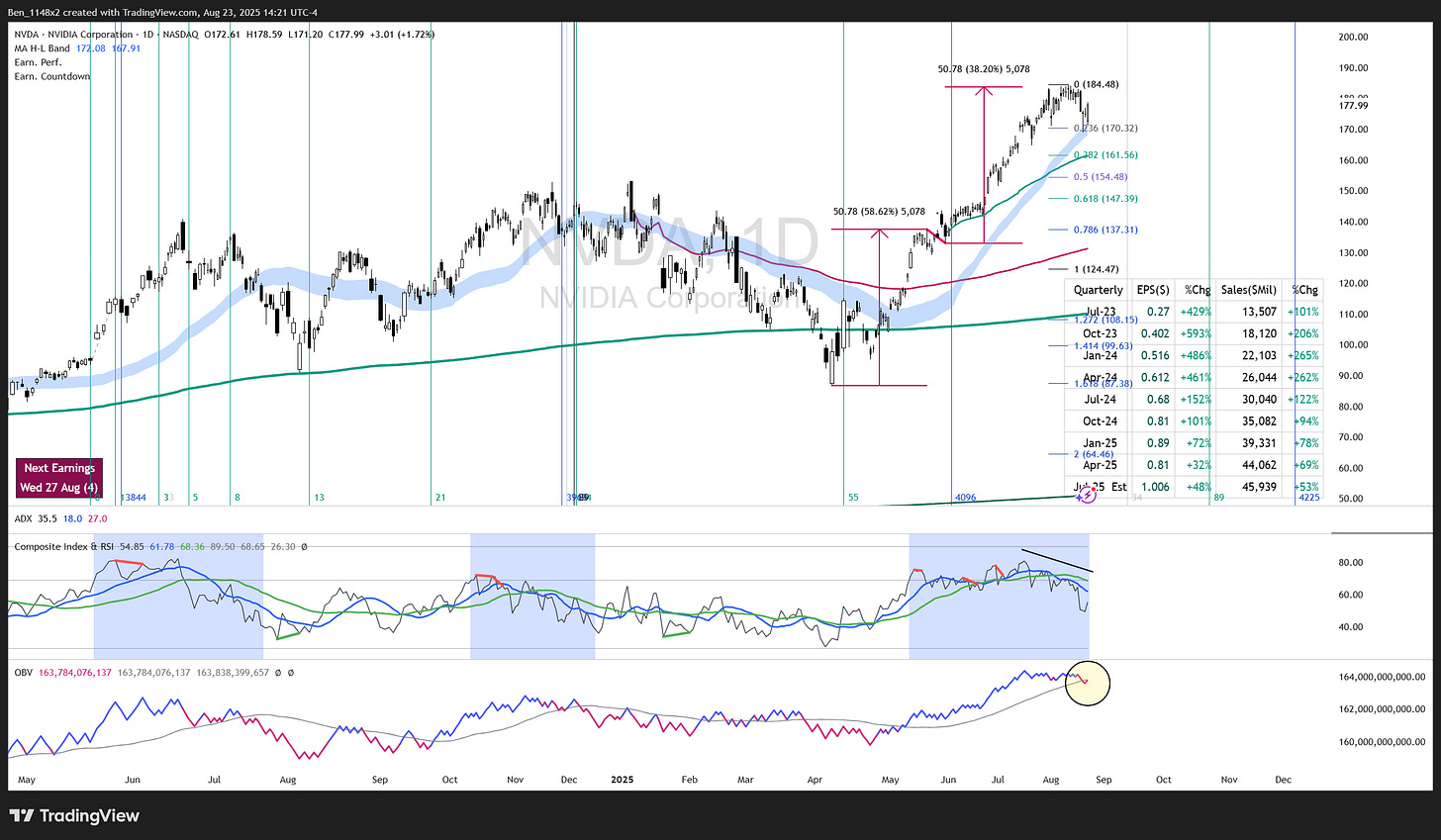Click the Jul-24 quarter row label
Image resolution: width=1441 pixels, height=840 pixels.
point(1099,400)
